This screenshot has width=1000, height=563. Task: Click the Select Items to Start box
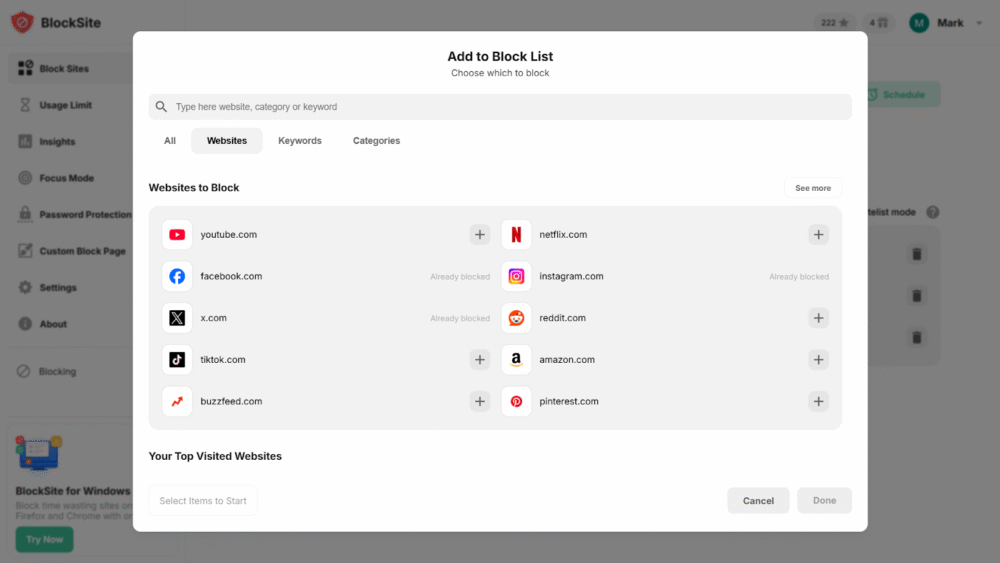(203, 501)
